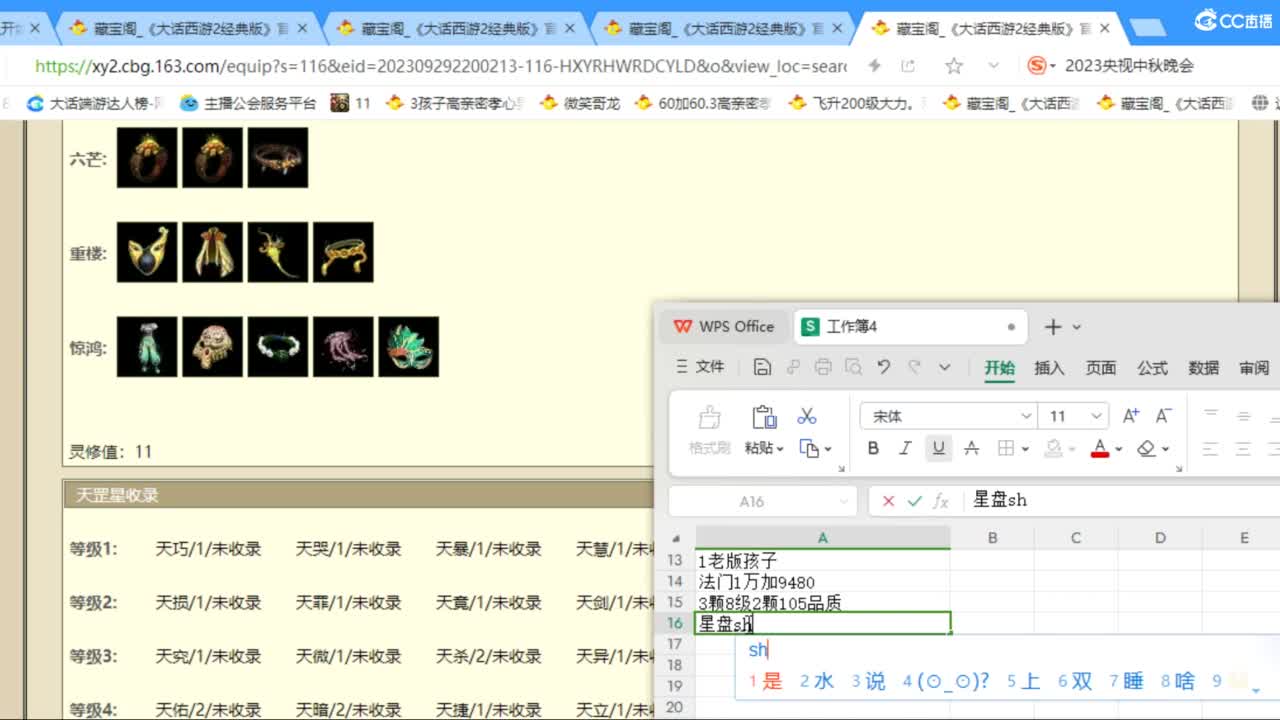
Task: Switch to the 插入 ribbon tab
Action: click(1049, 368)
